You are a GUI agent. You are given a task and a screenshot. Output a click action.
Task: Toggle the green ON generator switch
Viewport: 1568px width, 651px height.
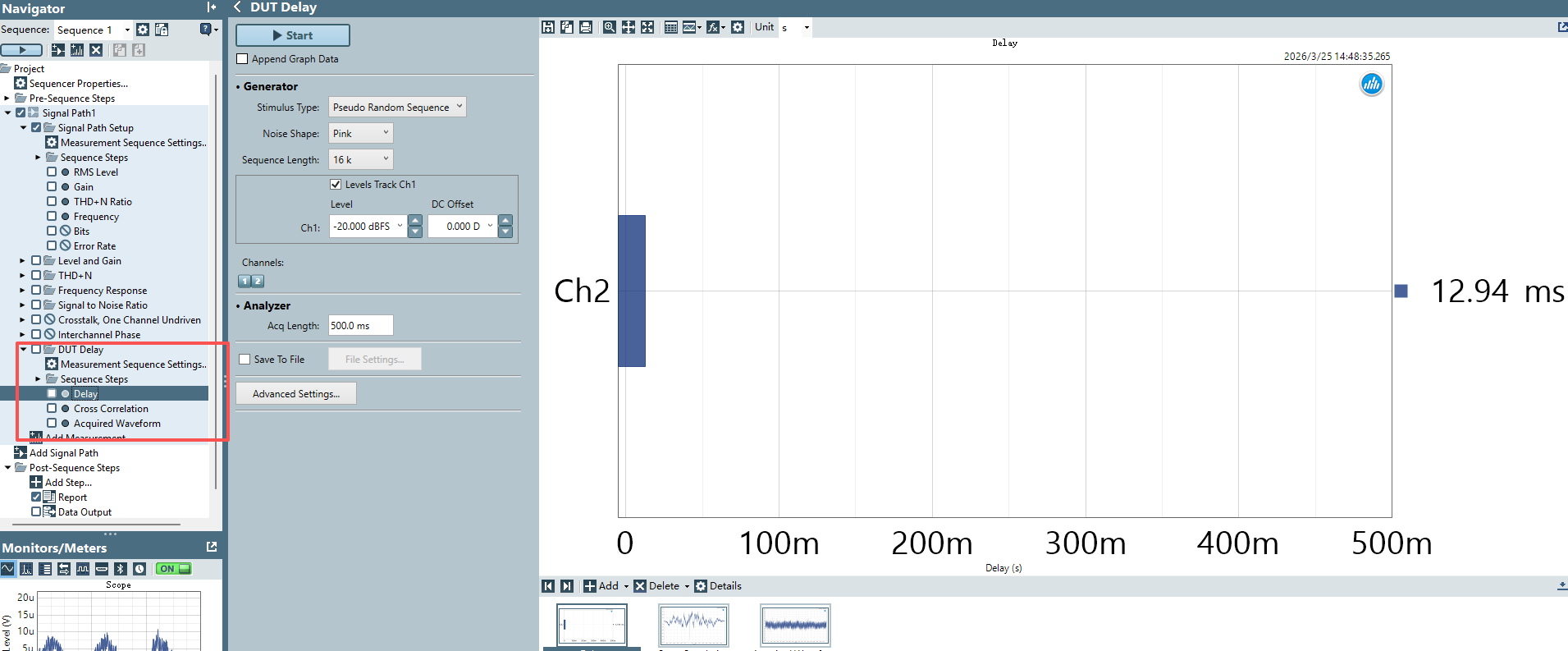(174, 569)
